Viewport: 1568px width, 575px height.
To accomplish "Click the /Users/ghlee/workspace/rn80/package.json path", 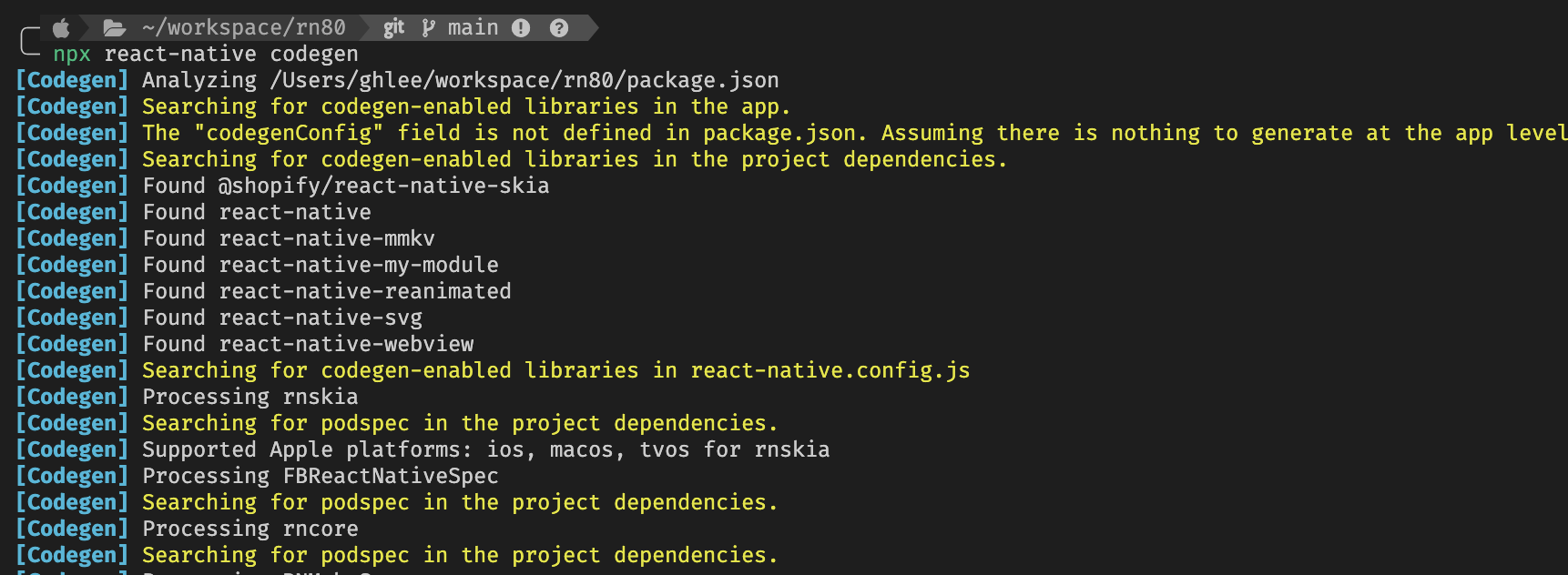I will (x=524, y=81).
